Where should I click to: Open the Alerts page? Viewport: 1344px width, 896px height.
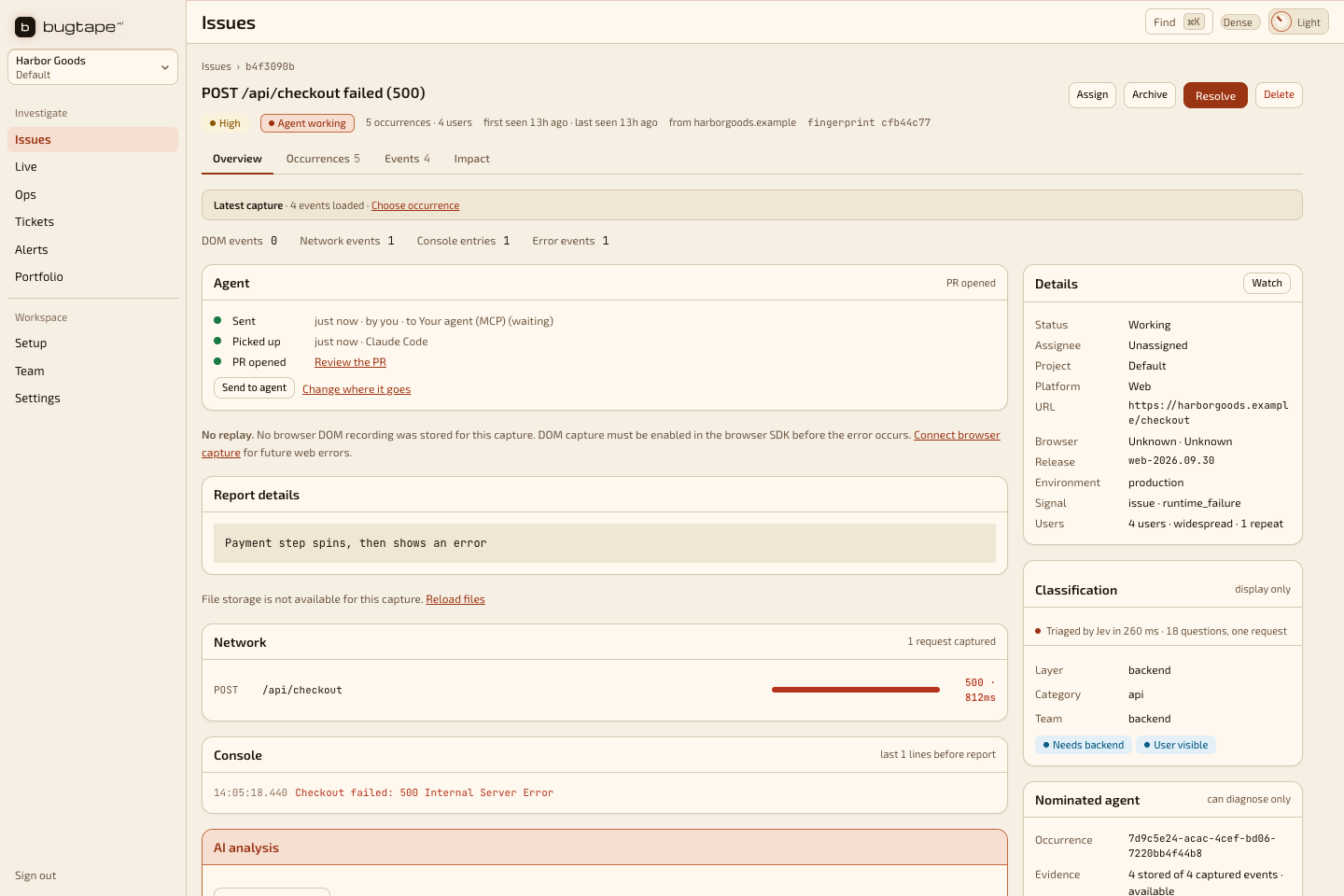click(92, 250)
